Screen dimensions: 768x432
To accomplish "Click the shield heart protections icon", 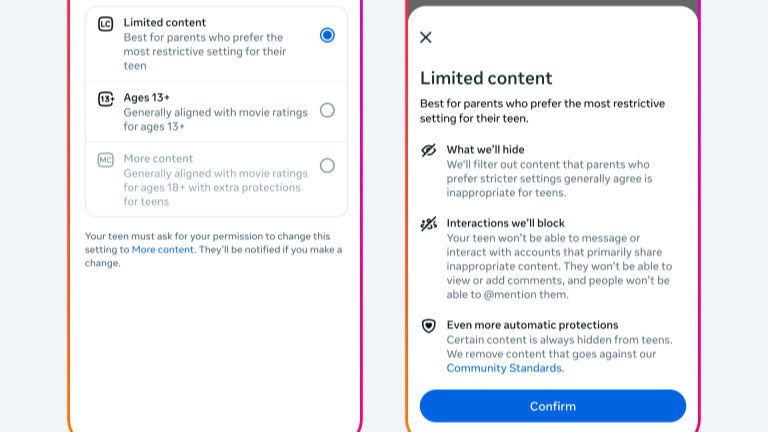I will tap(429, 326).
